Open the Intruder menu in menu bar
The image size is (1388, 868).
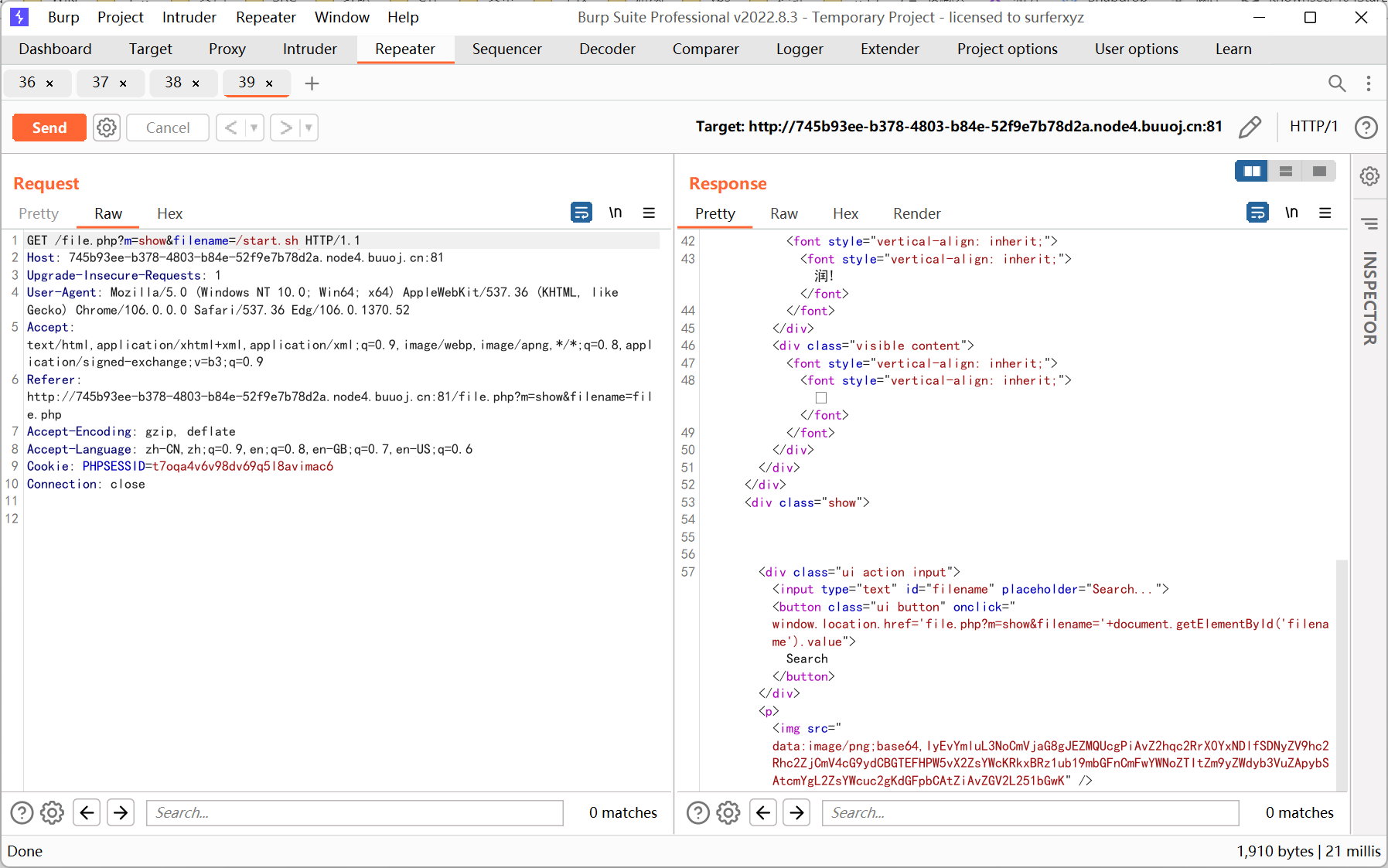(x=189, y=17)
